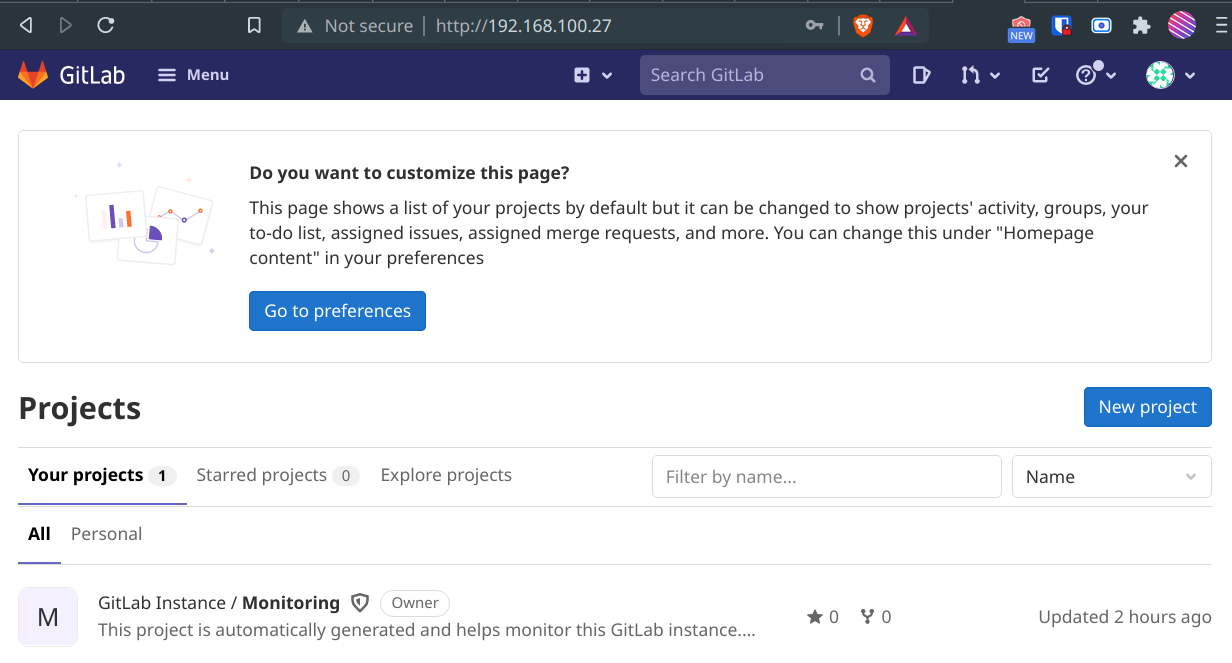Screen dimensions: 1232x663
Task: Open the Issues icon in navbar
Action: point(921,75)
